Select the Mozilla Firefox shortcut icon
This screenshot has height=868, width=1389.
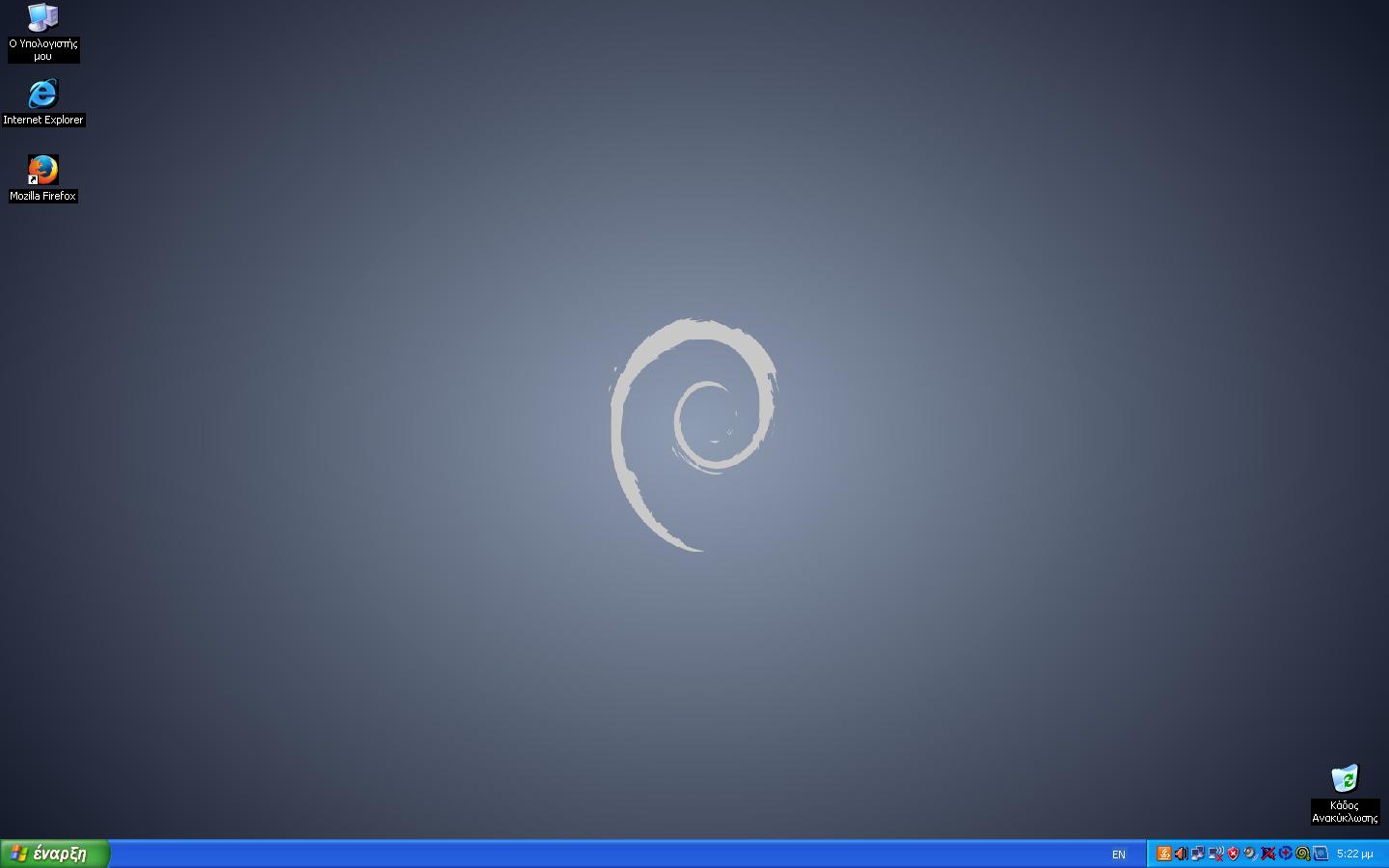click(43, 170)
